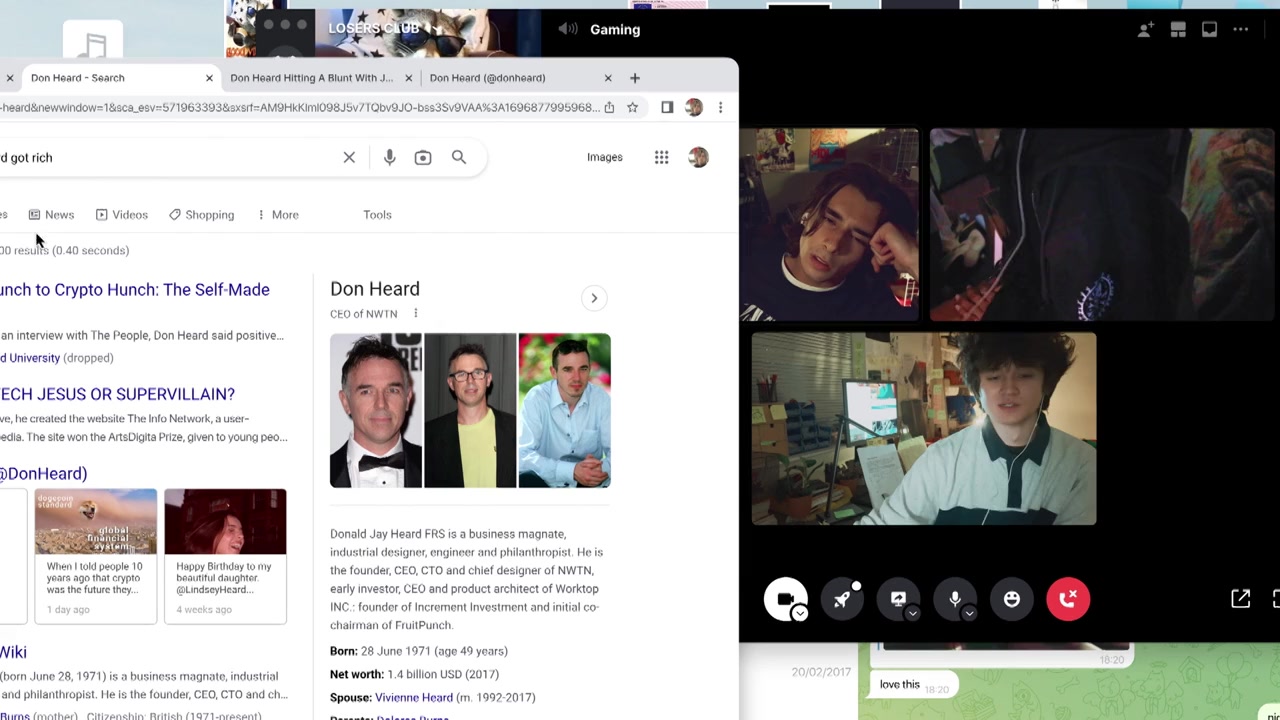Open the Images link near apps grid

point(605,157)
